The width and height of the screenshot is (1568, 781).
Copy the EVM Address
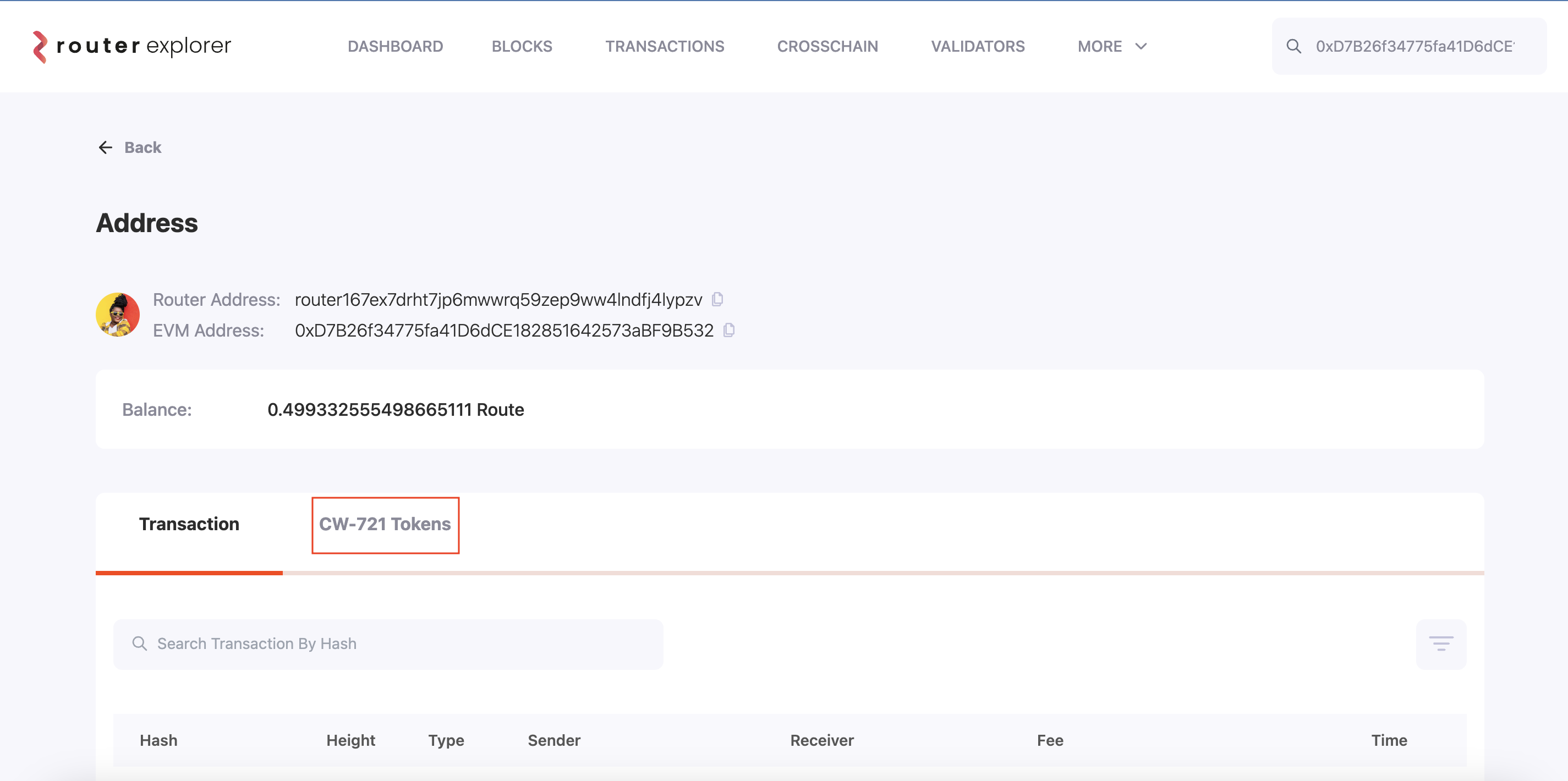tap(728, 330)
